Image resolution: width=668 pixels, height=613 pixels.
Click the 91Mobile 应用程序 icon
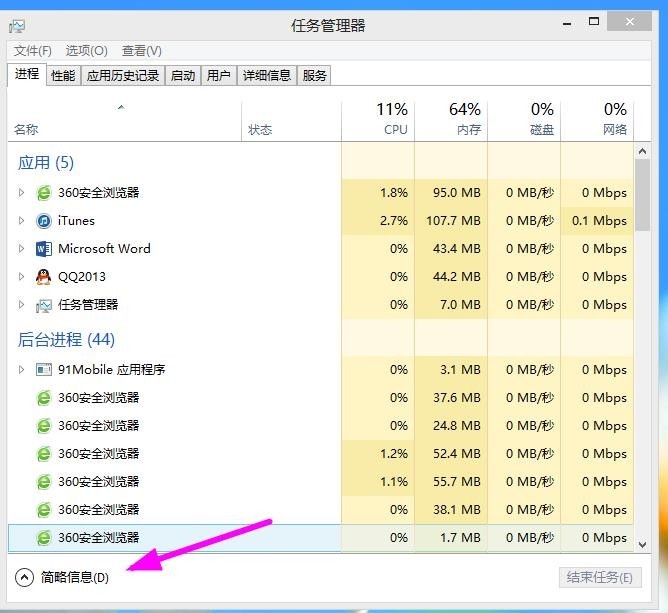[x=43, y=369]
